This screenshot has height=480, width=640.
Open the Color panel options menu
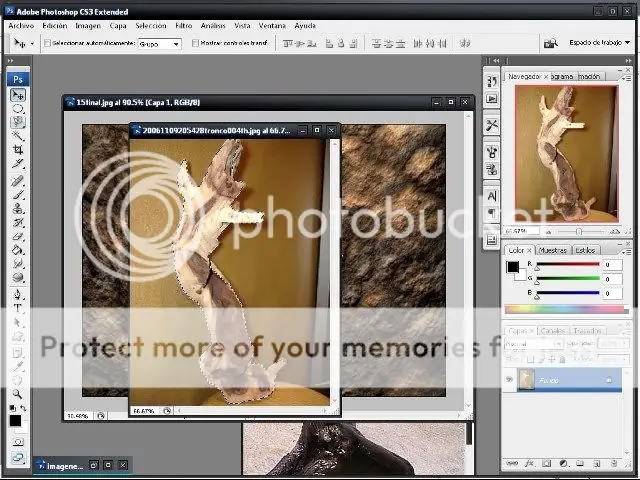(x=625, y=252)
